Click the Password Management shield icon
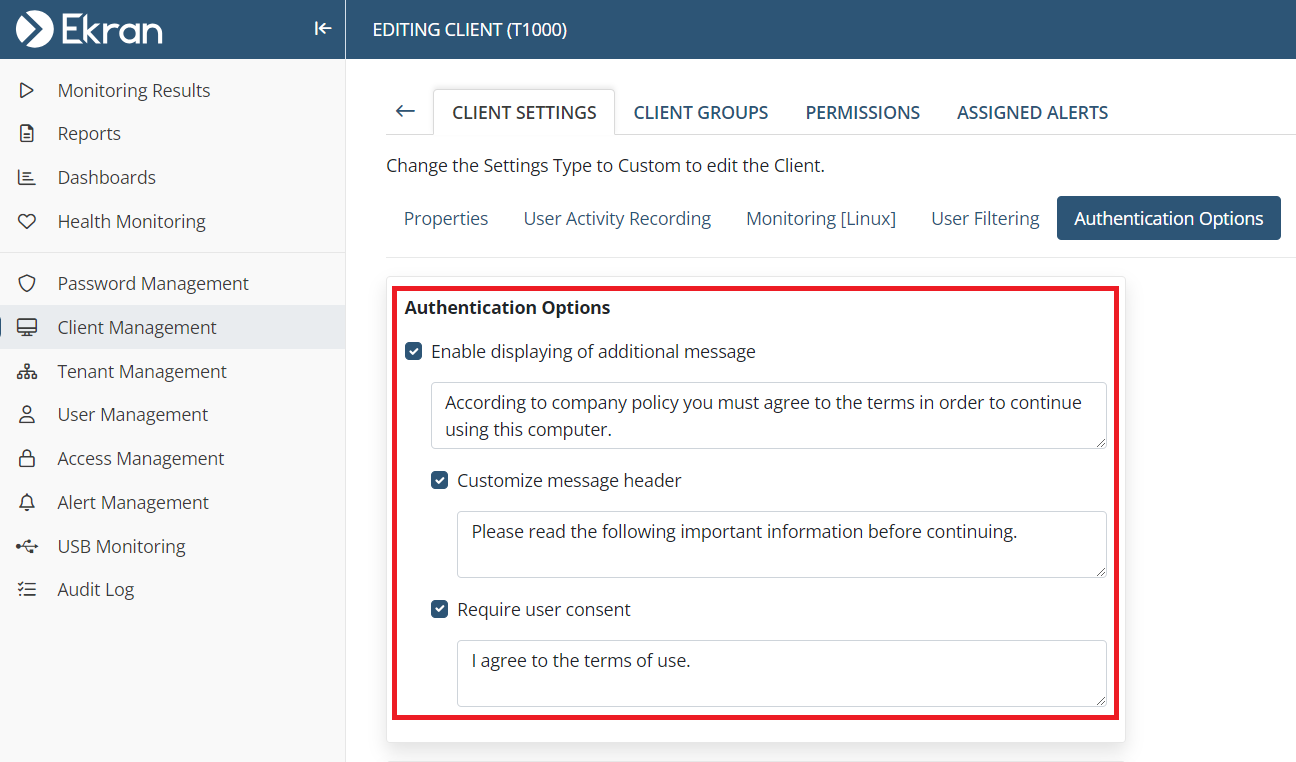Viewport: 1296px width, 762px height. pos(27,284)
